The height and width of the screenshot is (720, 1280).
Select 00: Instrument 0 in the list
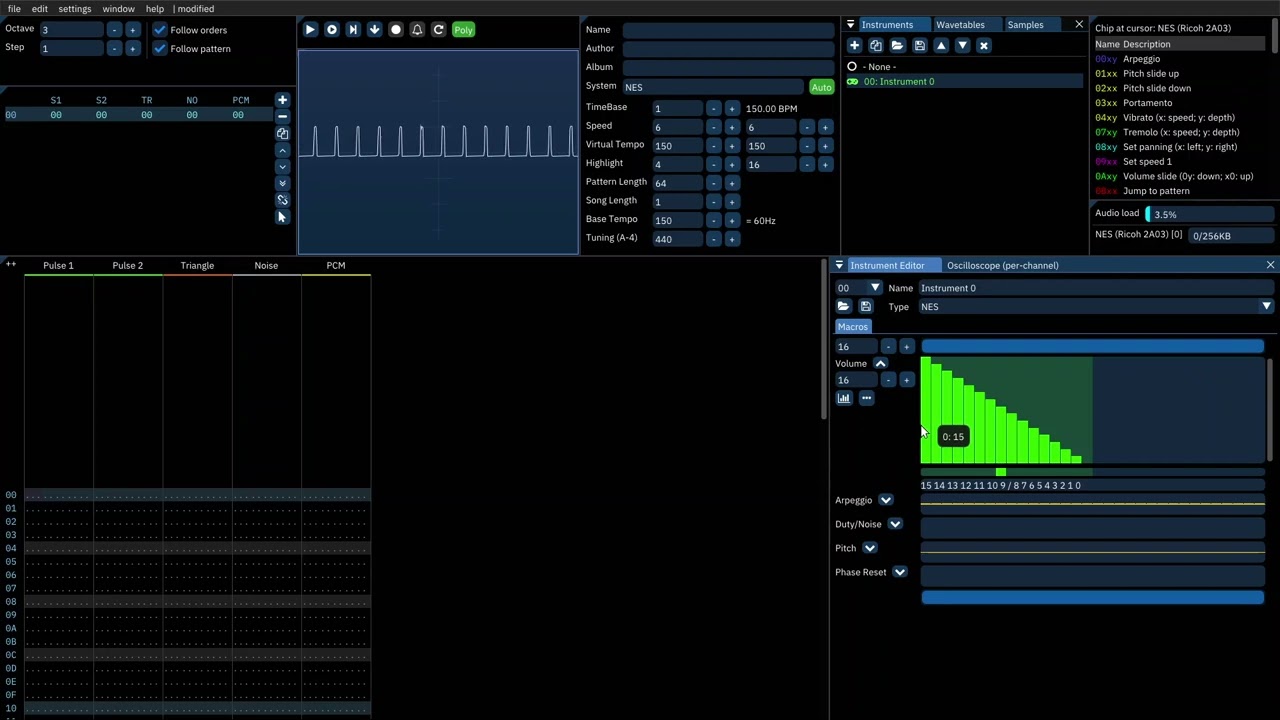[x=964, y=82]
